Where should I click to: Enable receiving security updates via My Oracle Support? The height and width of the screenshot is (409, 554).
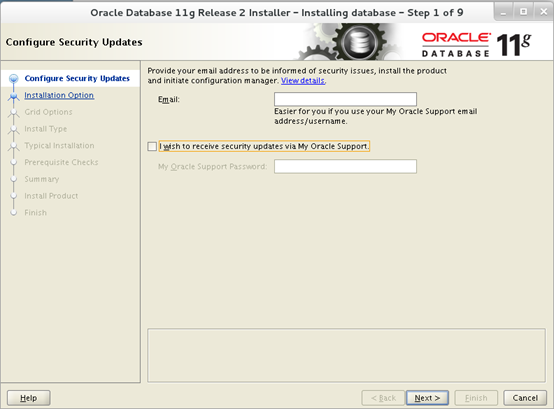[x=152, y=146]
